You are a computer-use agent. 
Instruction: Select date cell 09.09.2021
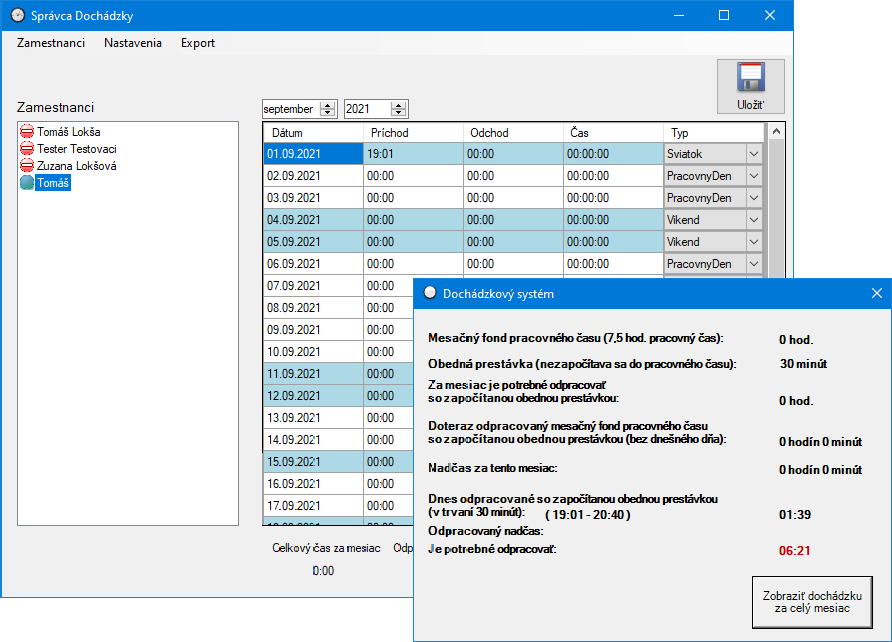click(313, 330)
